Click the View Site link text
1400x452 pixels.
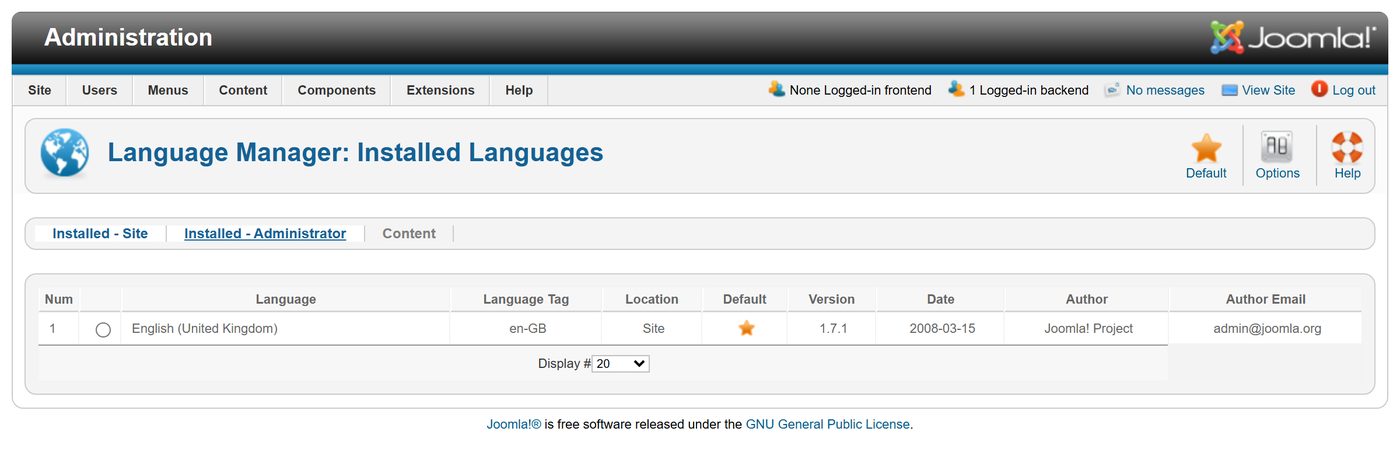(1268, 90)
